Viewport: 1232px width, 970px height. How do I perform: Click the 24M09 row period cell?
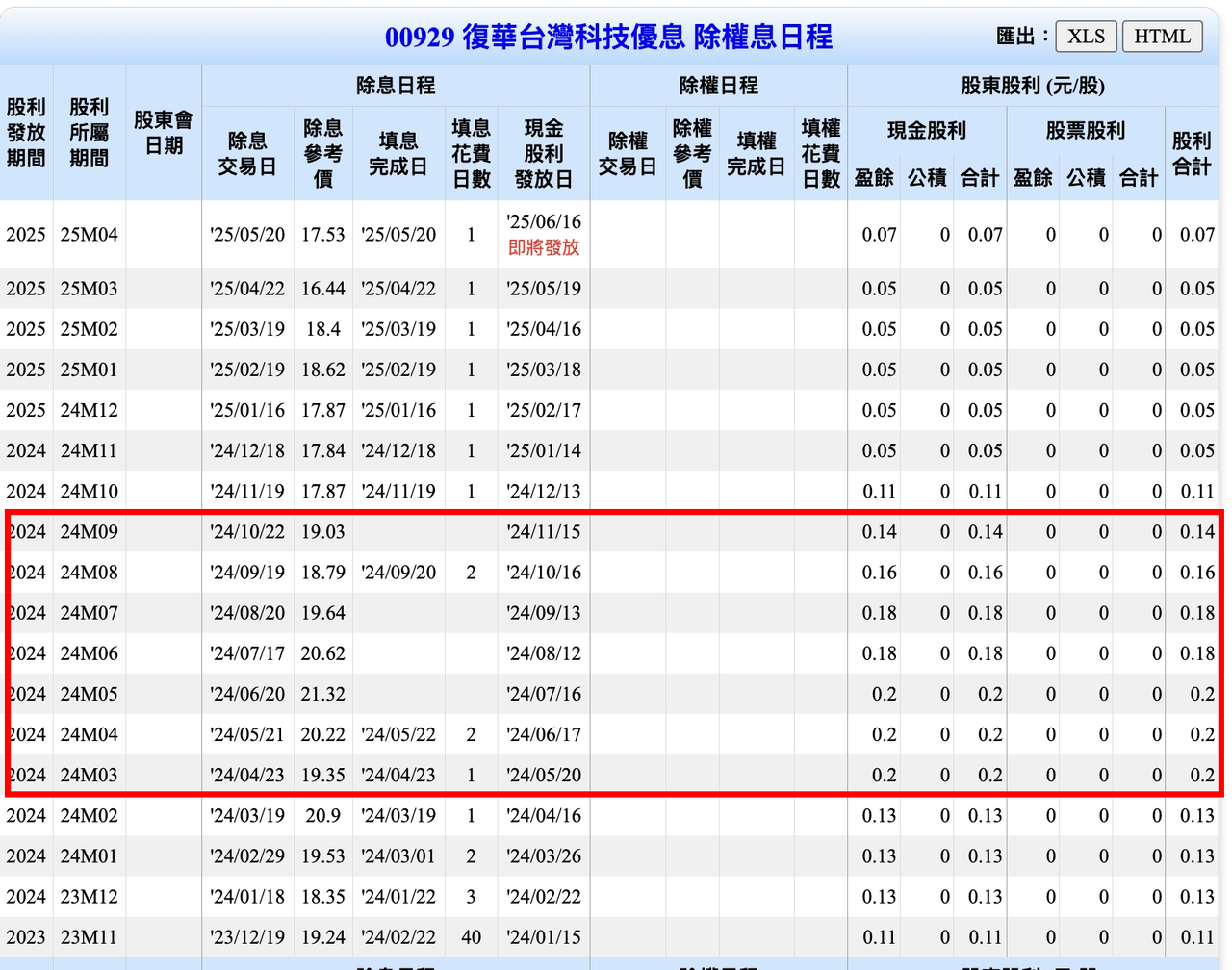tap(89, 531)
